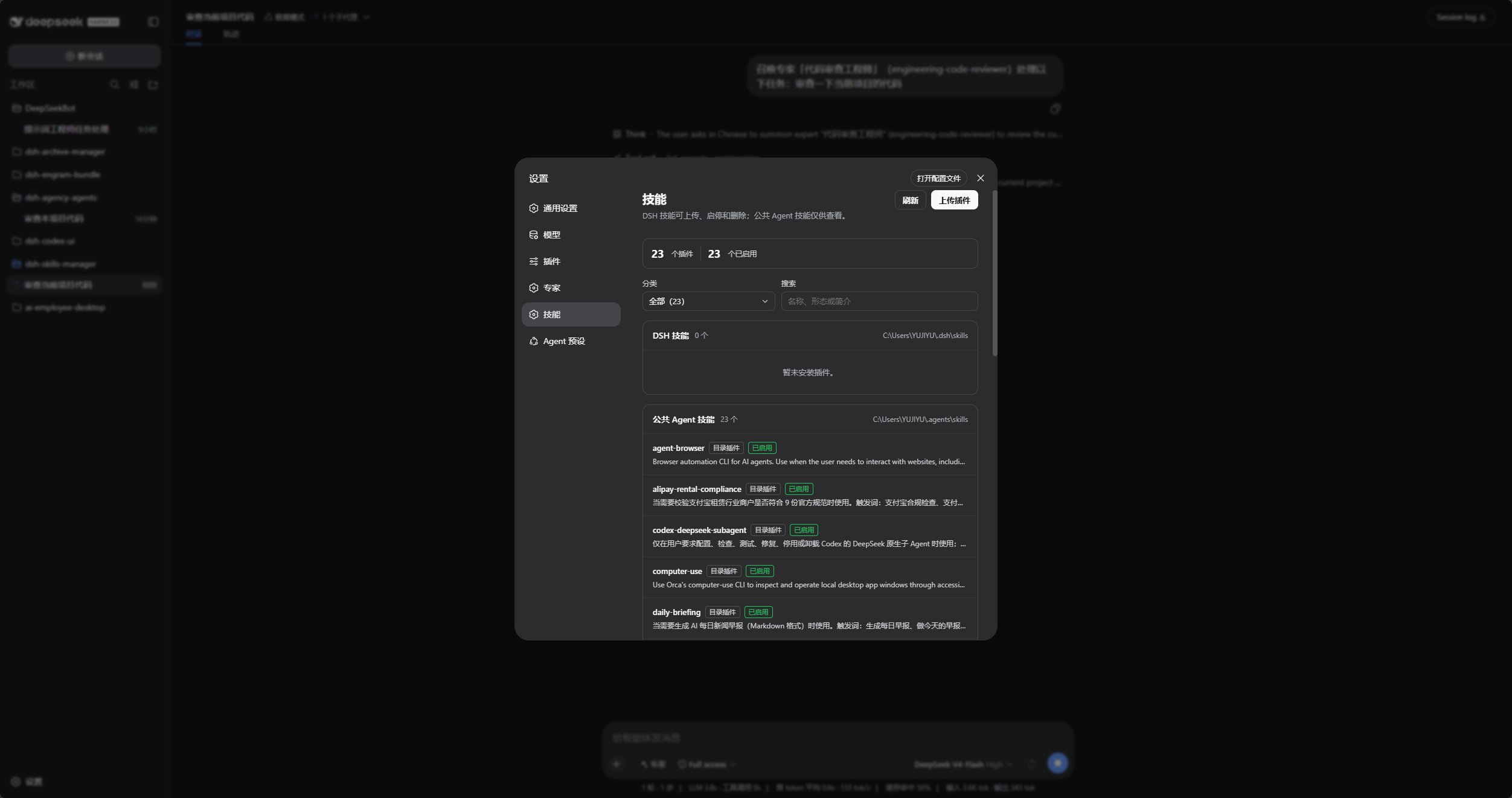Collapse the dsh-agency-agents folder
The image size is (1512, 798).
pyautogui.click(x=85, y=197)
